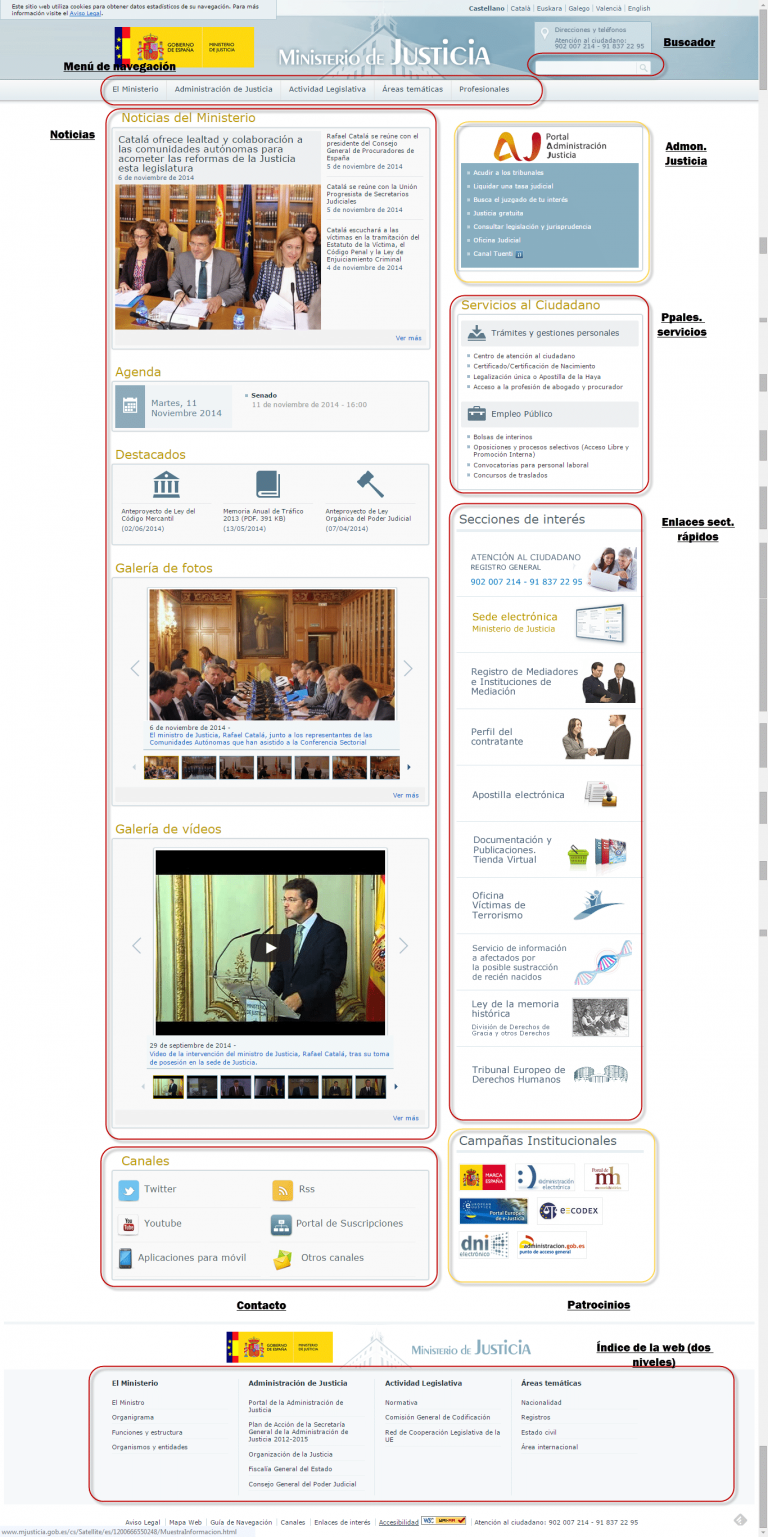Click the search magnifier icon
The height and width of the screenshot is (1537, 768).
click(644, 68)
